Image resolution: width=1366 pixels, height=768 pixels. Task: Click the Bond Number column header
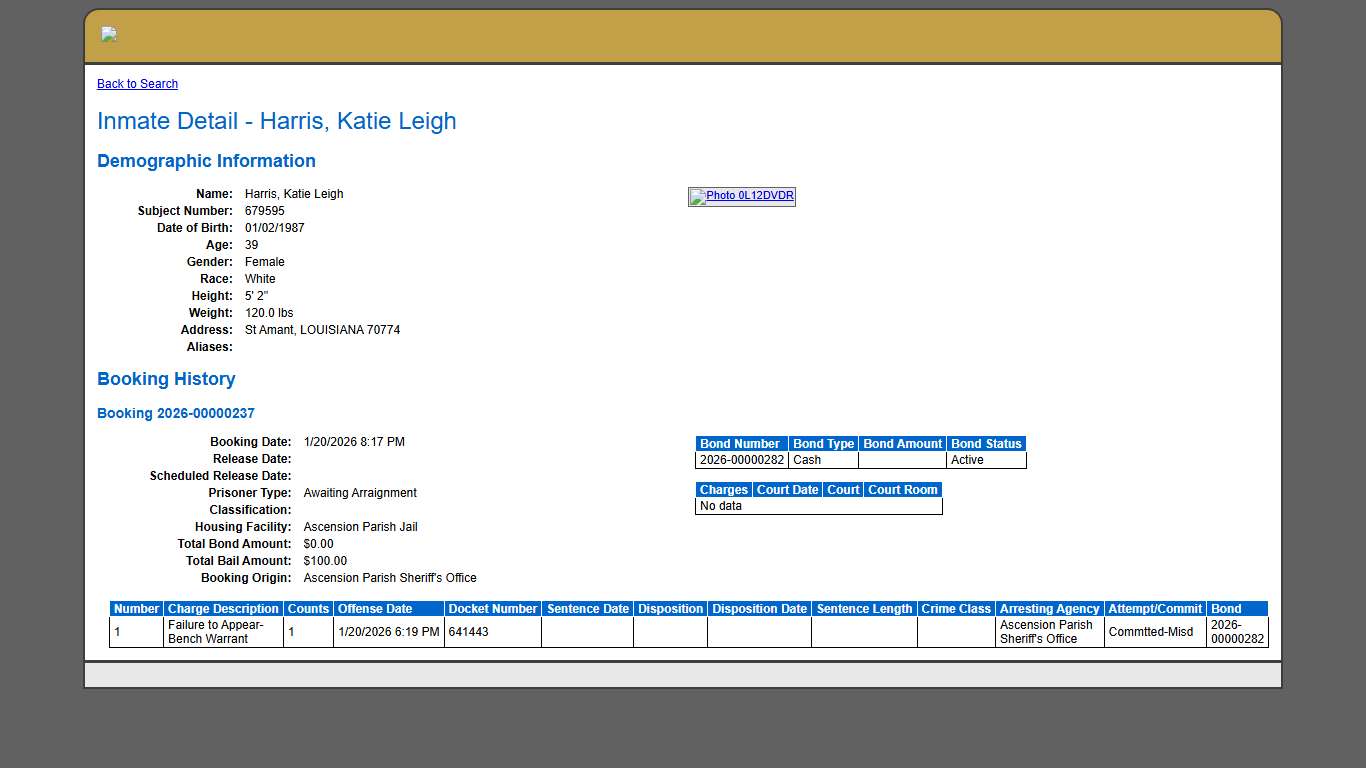click(740, 444)
